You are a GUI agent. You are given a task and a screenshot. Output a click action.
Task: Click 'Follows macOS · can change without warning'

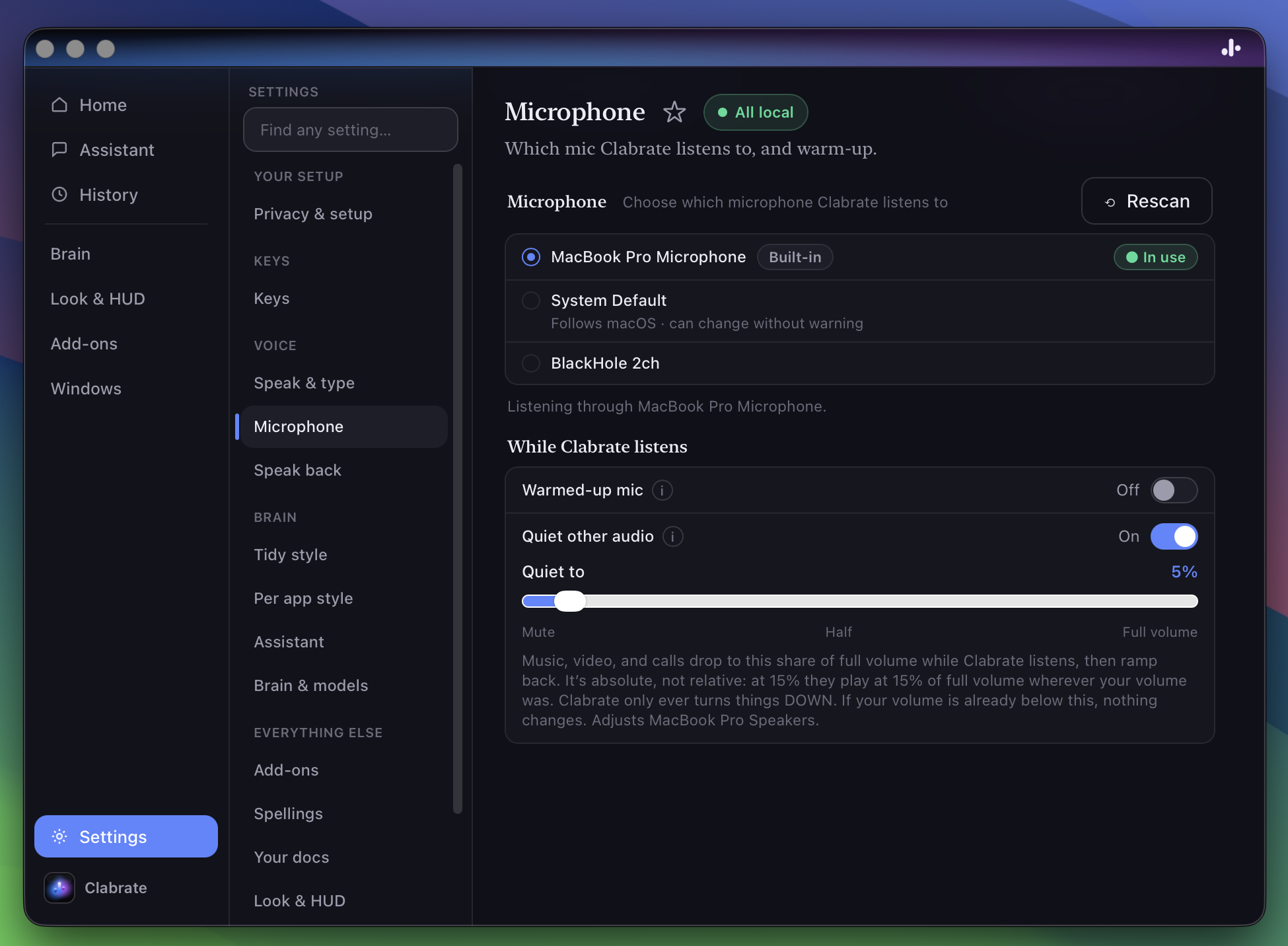(707, 324)
